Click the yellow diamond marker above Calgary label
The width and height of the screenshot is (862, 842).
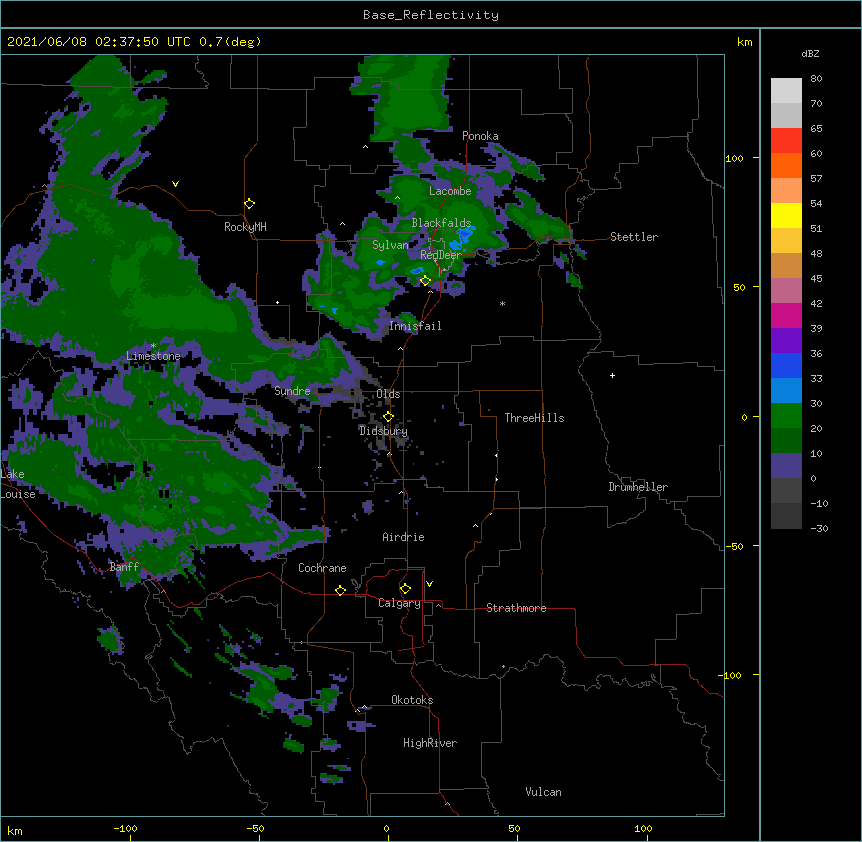(405, 589)
